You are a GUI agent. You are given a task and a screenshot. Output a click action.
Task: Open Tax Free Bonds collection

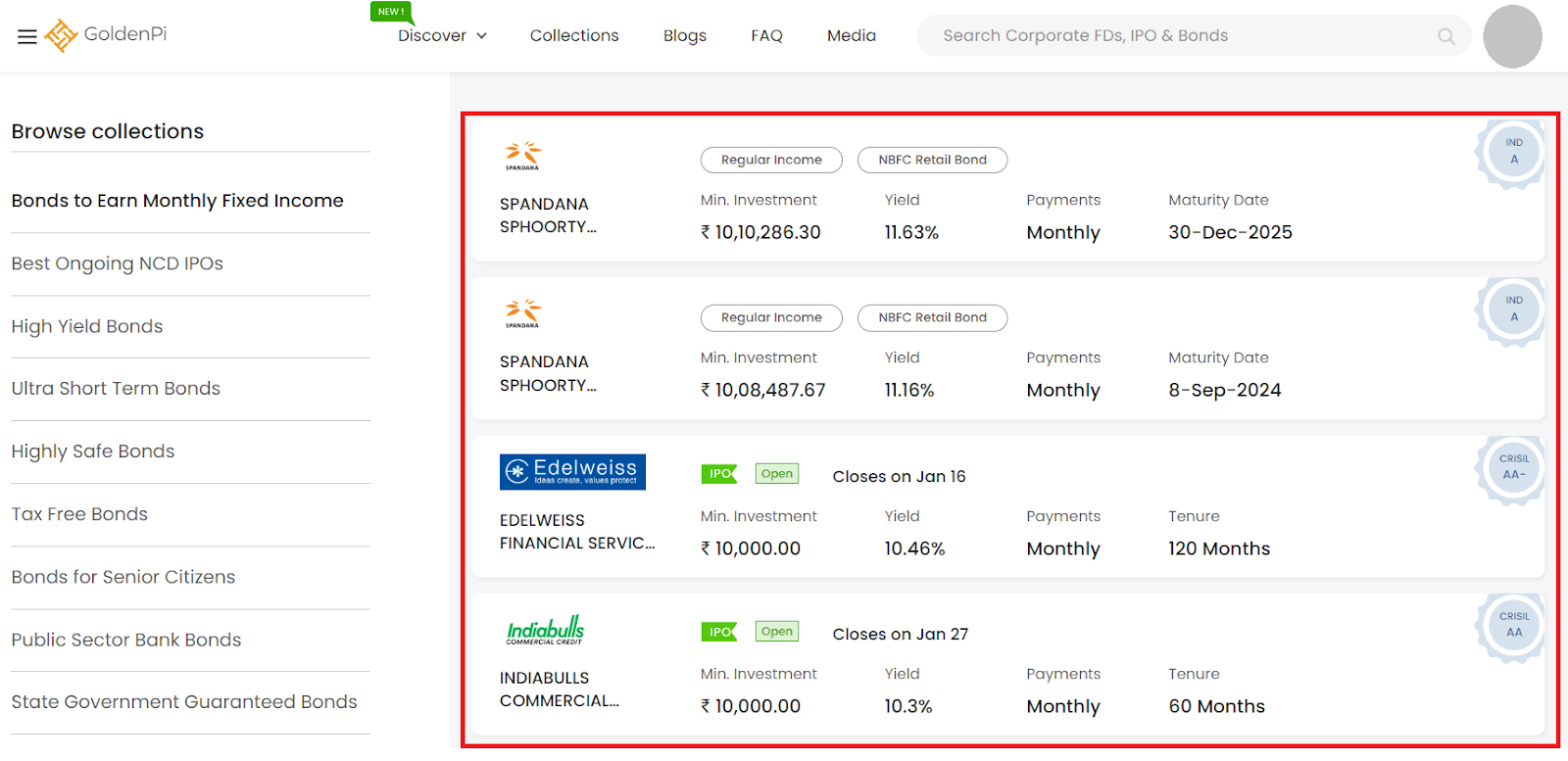coord(79,514)
